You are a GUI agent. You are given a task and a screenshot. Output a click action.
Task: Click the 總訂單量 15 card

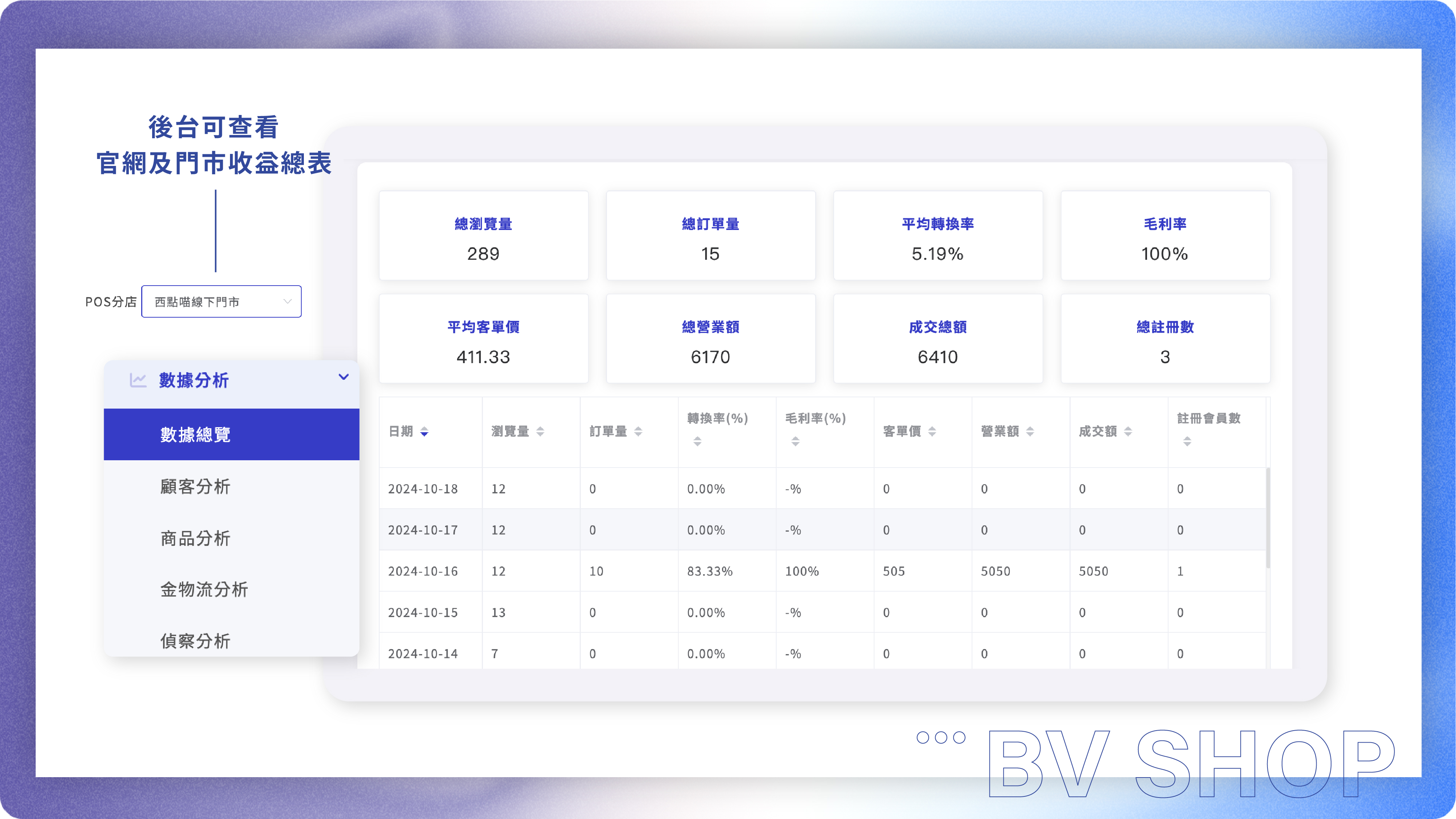pos(710,236)
